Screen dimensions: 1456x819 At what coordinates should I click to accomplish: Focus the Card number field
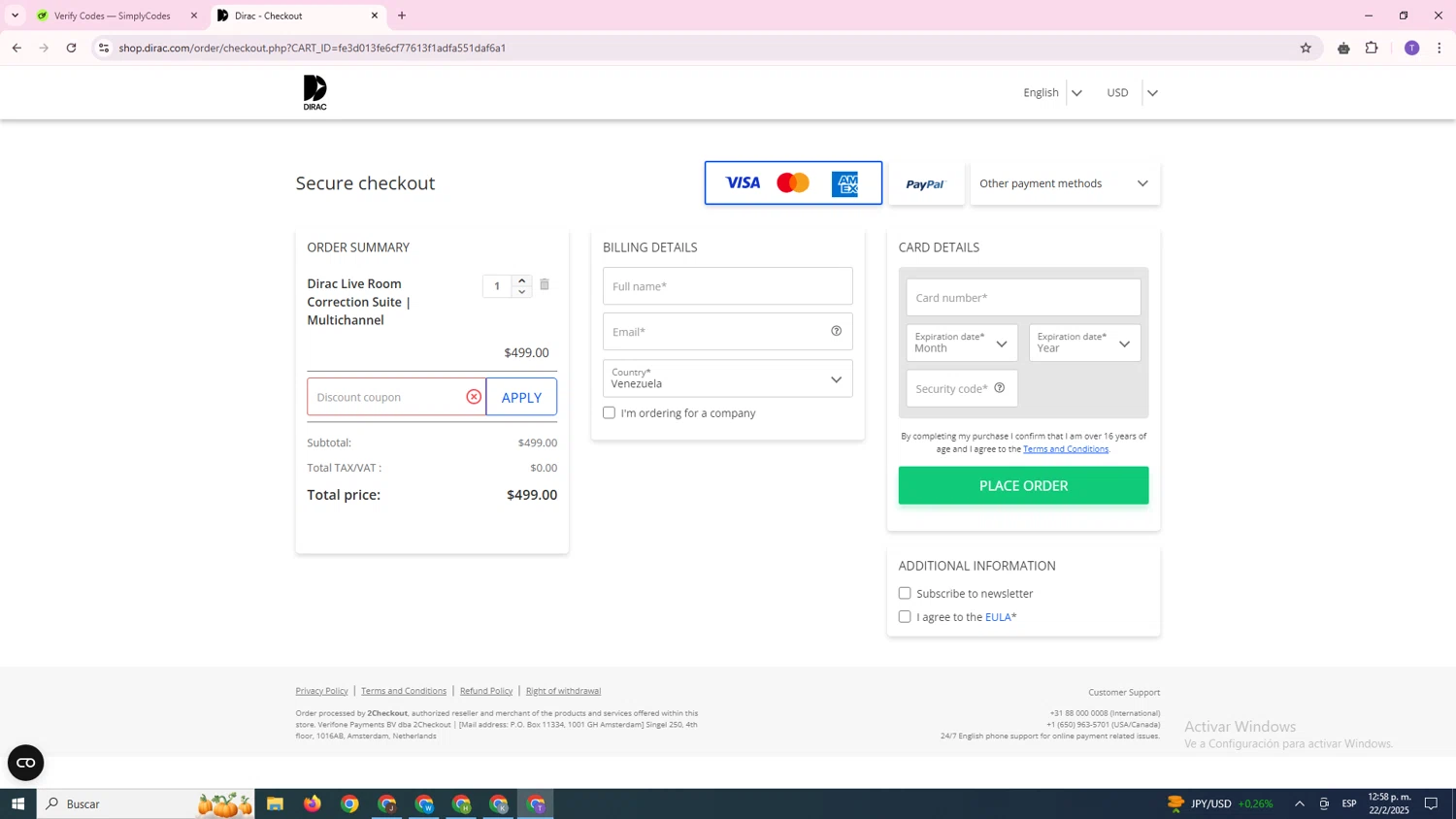click(x=1023, y=297)
